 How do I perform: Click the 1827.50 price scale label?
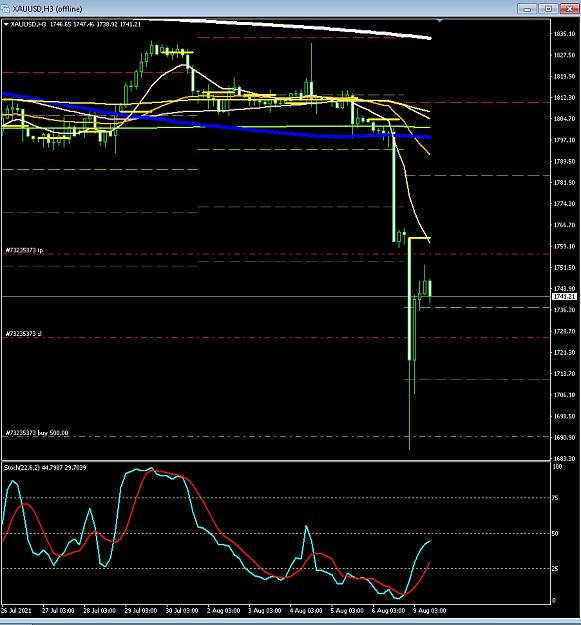pyautogui.click(x=564, y=55)
